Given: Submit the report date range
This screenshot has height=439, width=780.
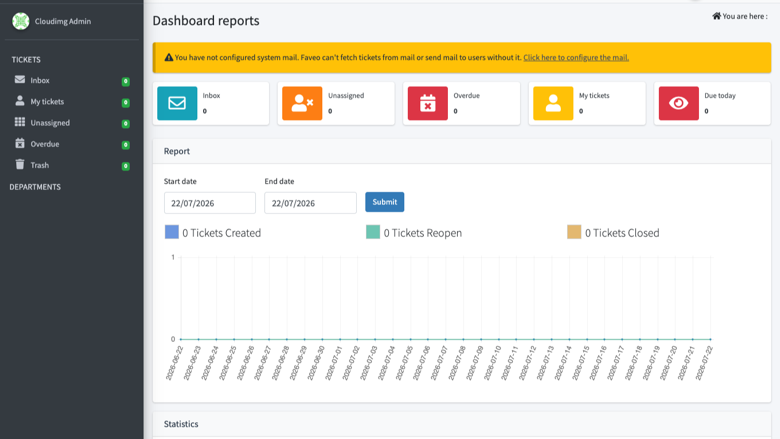Looking at the screenshot, I should point(385,202).
